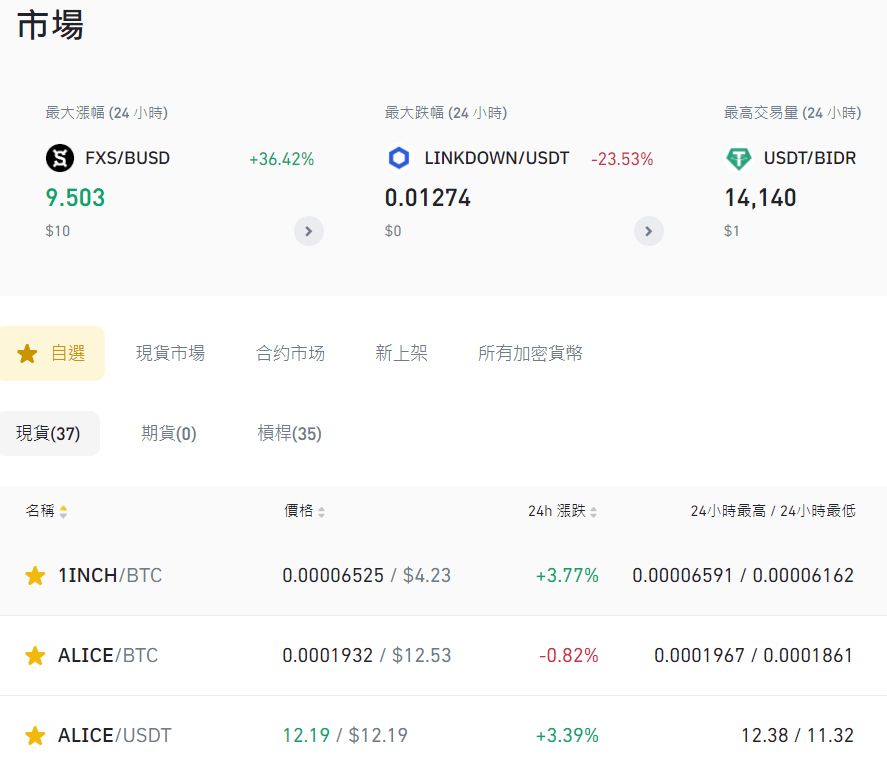Image resolution: width=887 pixels, height=762 pixels.
Task: Click high/low 12.38 / 11.32
Action: click(798, 736)
